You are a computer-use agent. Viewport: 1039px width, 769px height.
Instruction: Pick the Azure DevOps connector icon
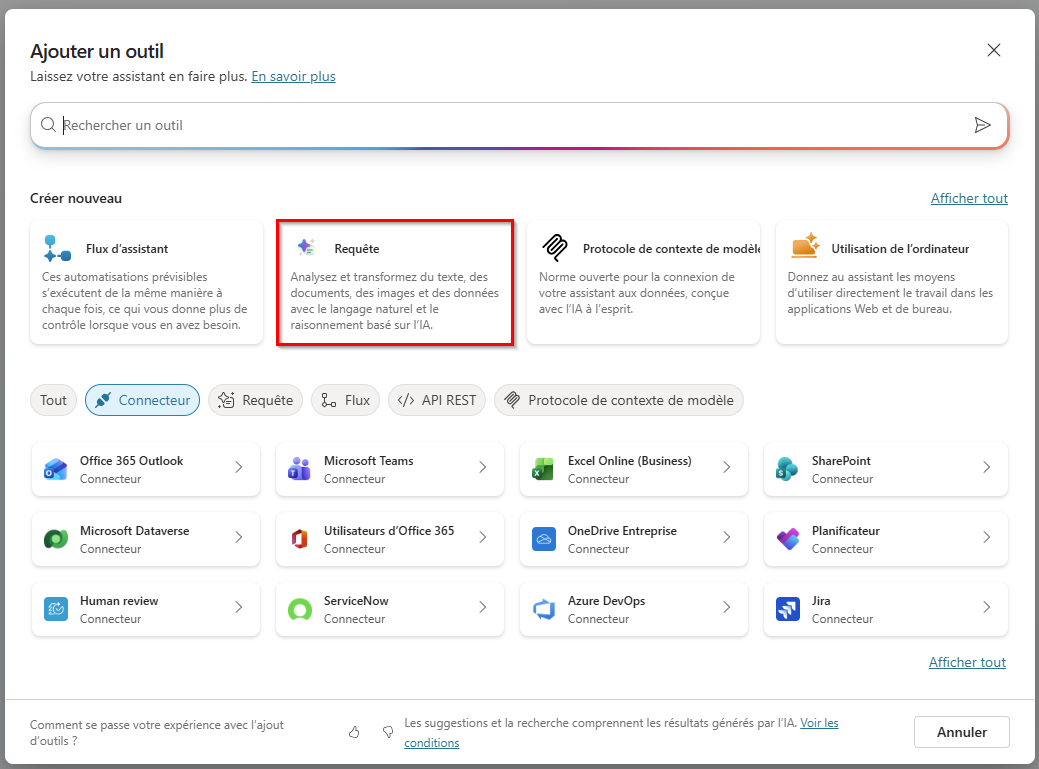[544, 609]
